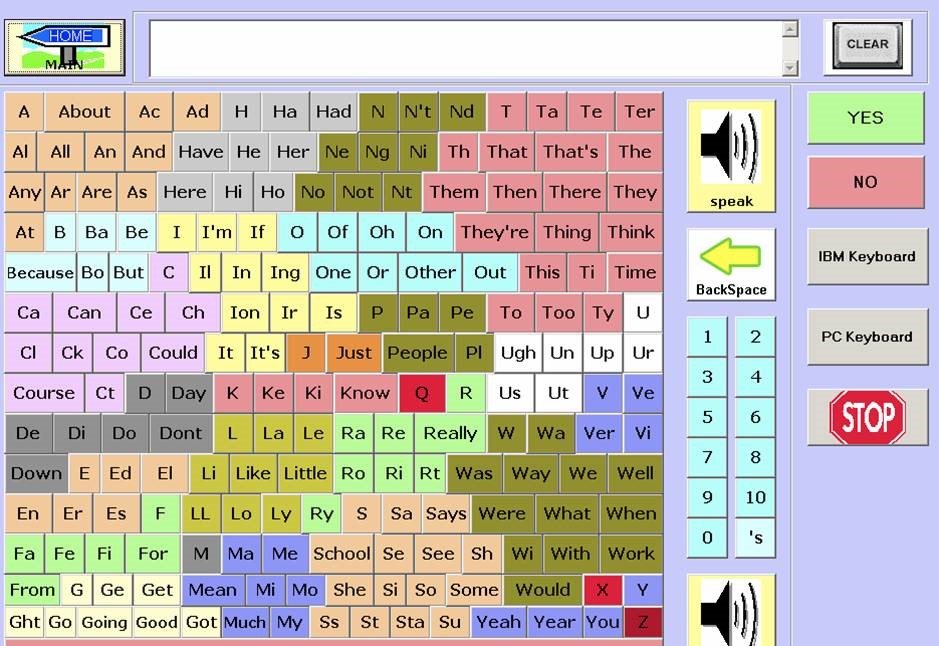This screenshot has width=939, height=646.
Task: Switch to the PC Keyboard
Action: (866, 337)
